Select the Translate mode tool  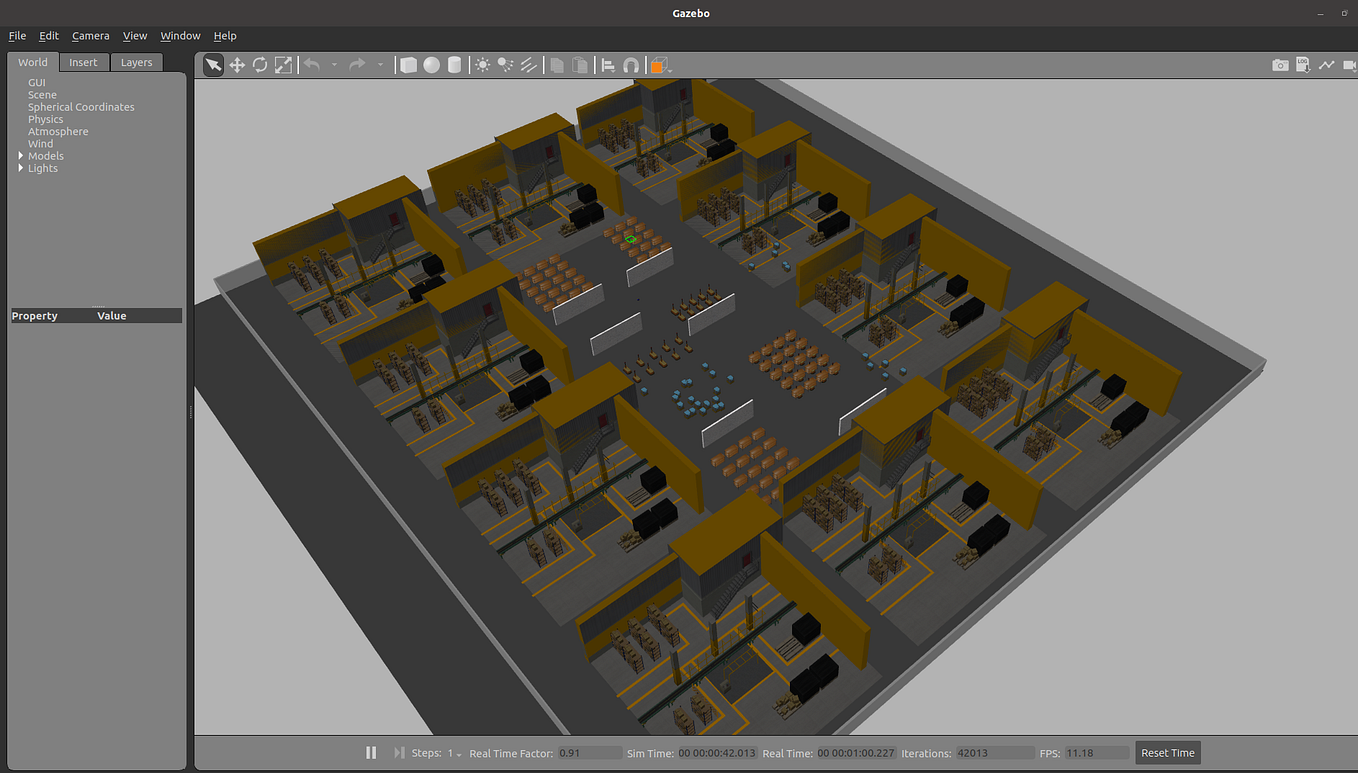pyautogui.click(x=237, y=64)
